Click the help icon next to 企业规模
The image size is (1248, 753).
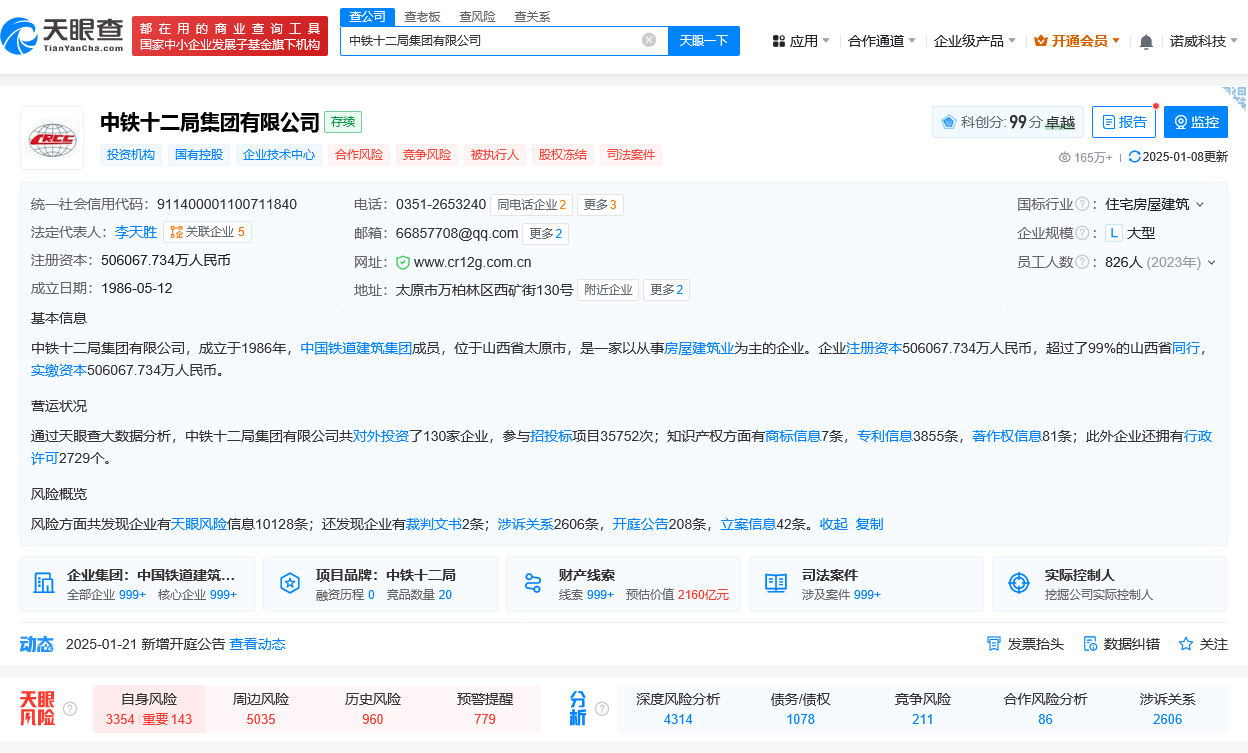click(x=1082, y=233)
